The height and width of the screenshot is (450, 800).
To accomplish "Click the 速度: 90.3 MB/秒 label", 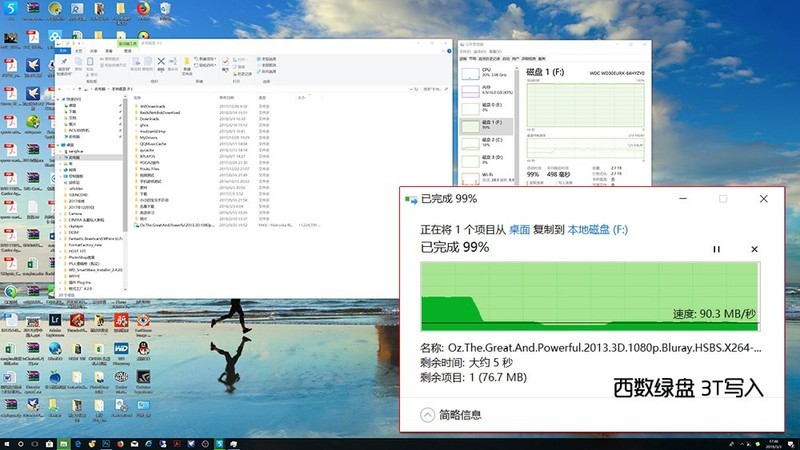I will tap(714, 314).
